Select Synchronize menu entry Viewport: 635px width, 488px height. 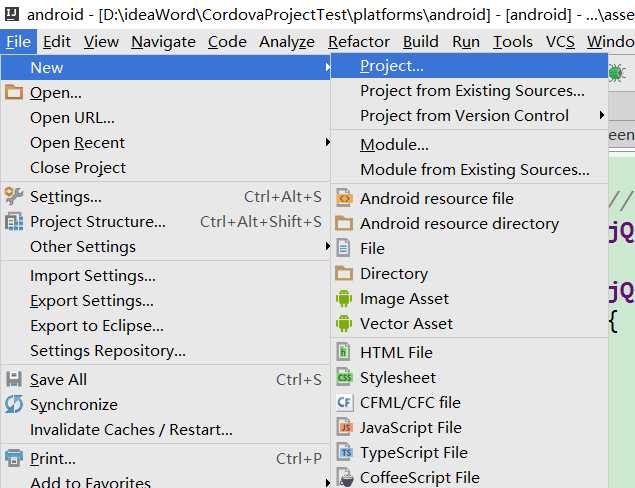click(x=165, y=405)
